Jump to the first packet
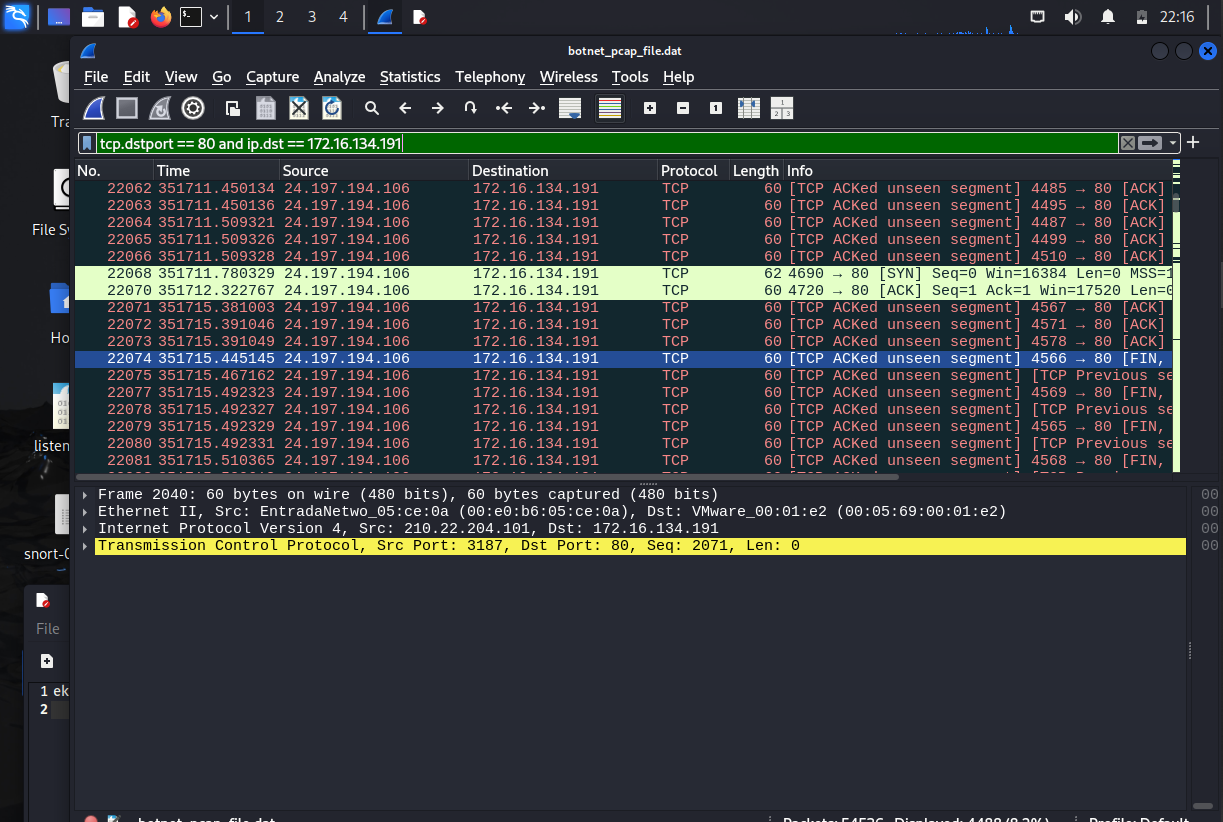This screenshot has width=1223, height=822. point(504,108)
